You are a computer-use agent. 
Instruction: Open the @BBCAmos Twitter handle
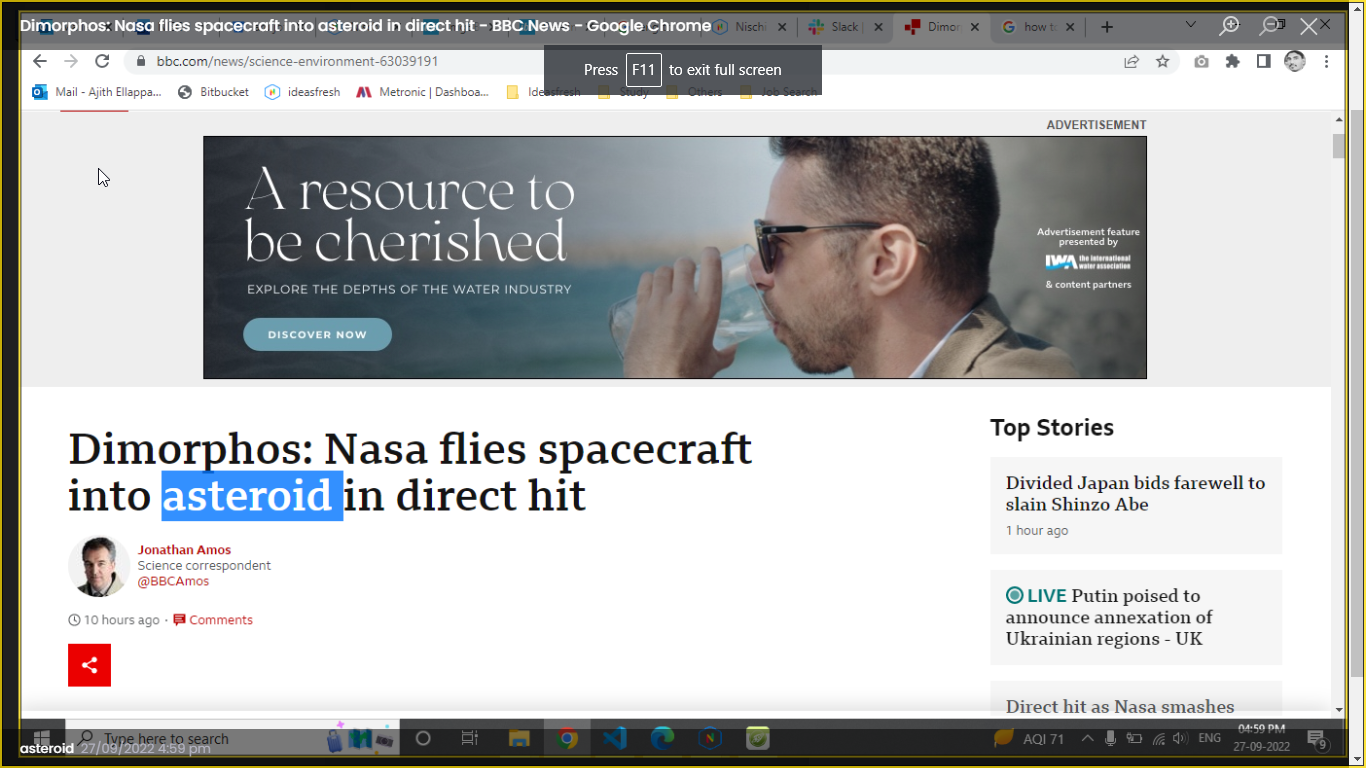[x=173, y=581]
